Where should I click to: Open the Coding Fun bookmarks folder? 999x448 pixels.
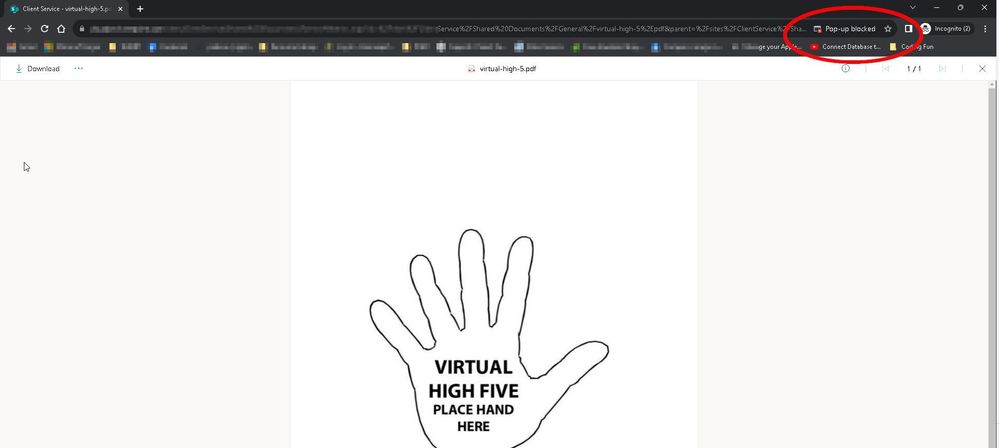912,47
